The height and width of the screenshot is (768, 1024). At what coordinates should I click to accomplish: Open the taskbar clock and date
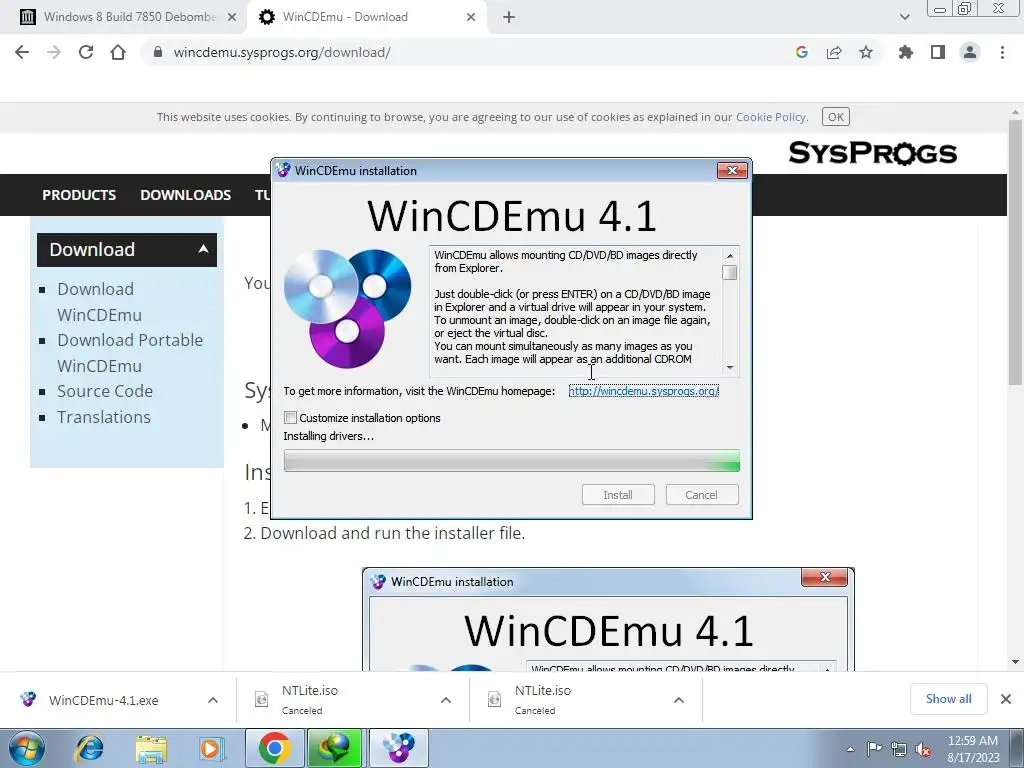973,749
